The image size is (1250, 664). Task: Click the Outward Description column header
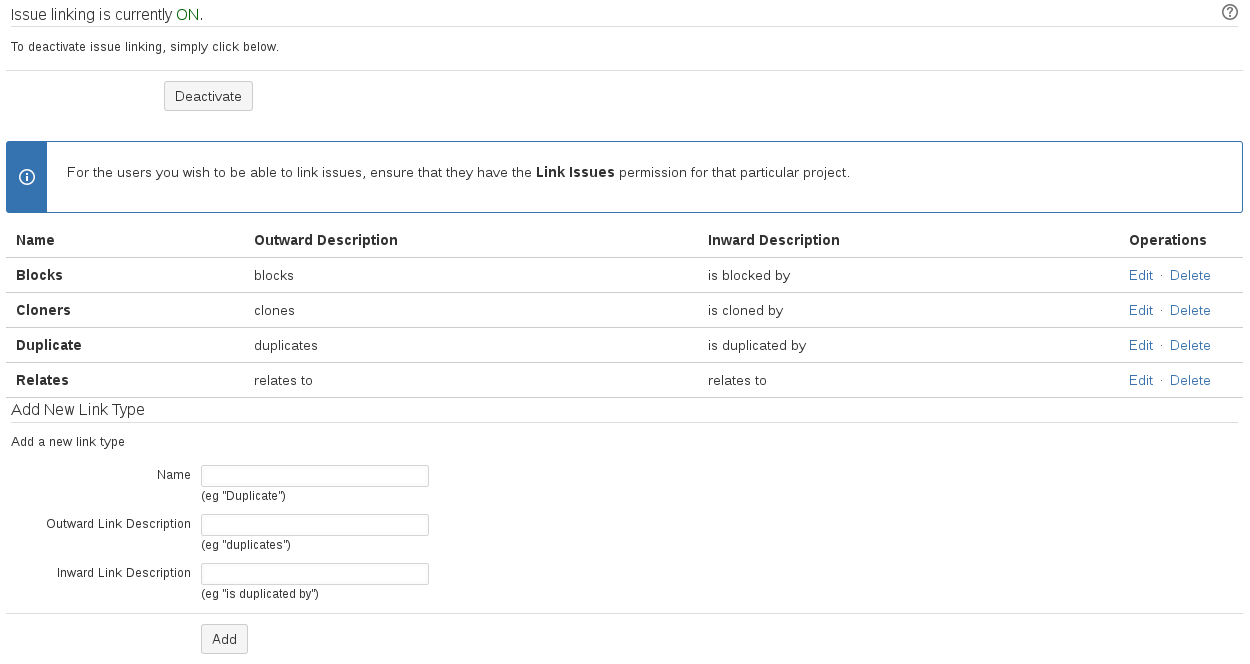tap(326, 240)
